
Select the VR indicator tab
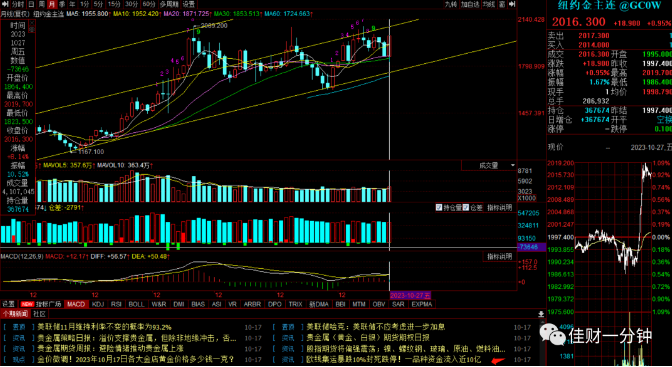pos(232,304)
